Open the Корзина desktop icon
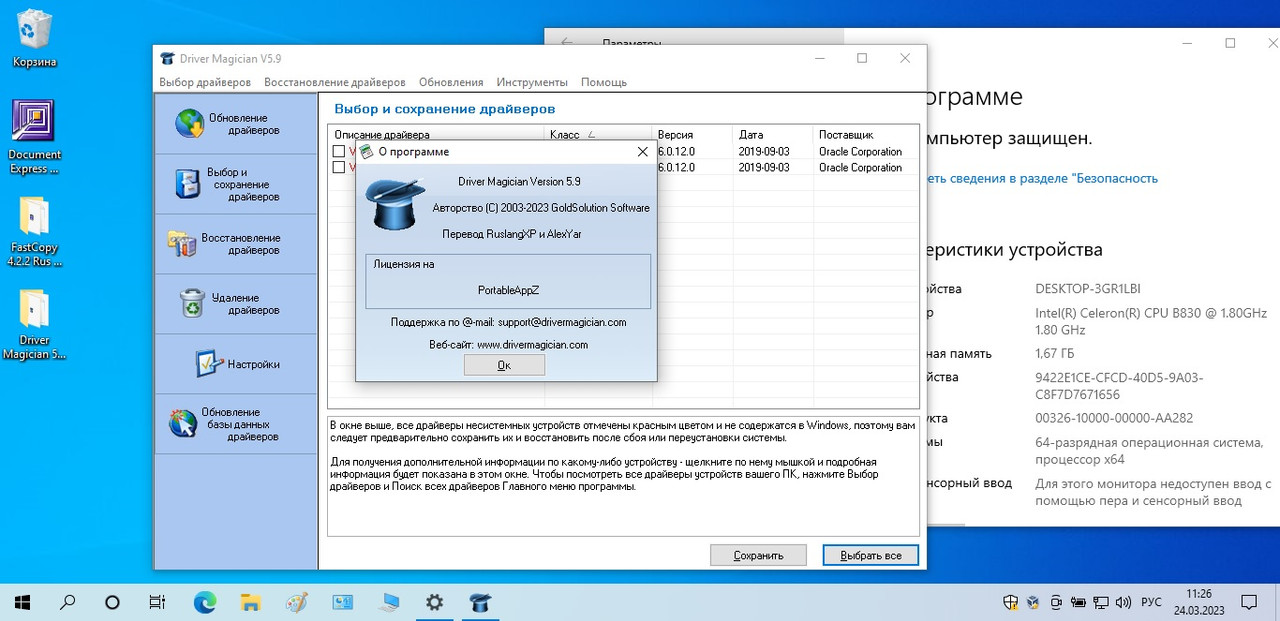The width and height of the screenshot is (1280, 621). click(34, 39)
